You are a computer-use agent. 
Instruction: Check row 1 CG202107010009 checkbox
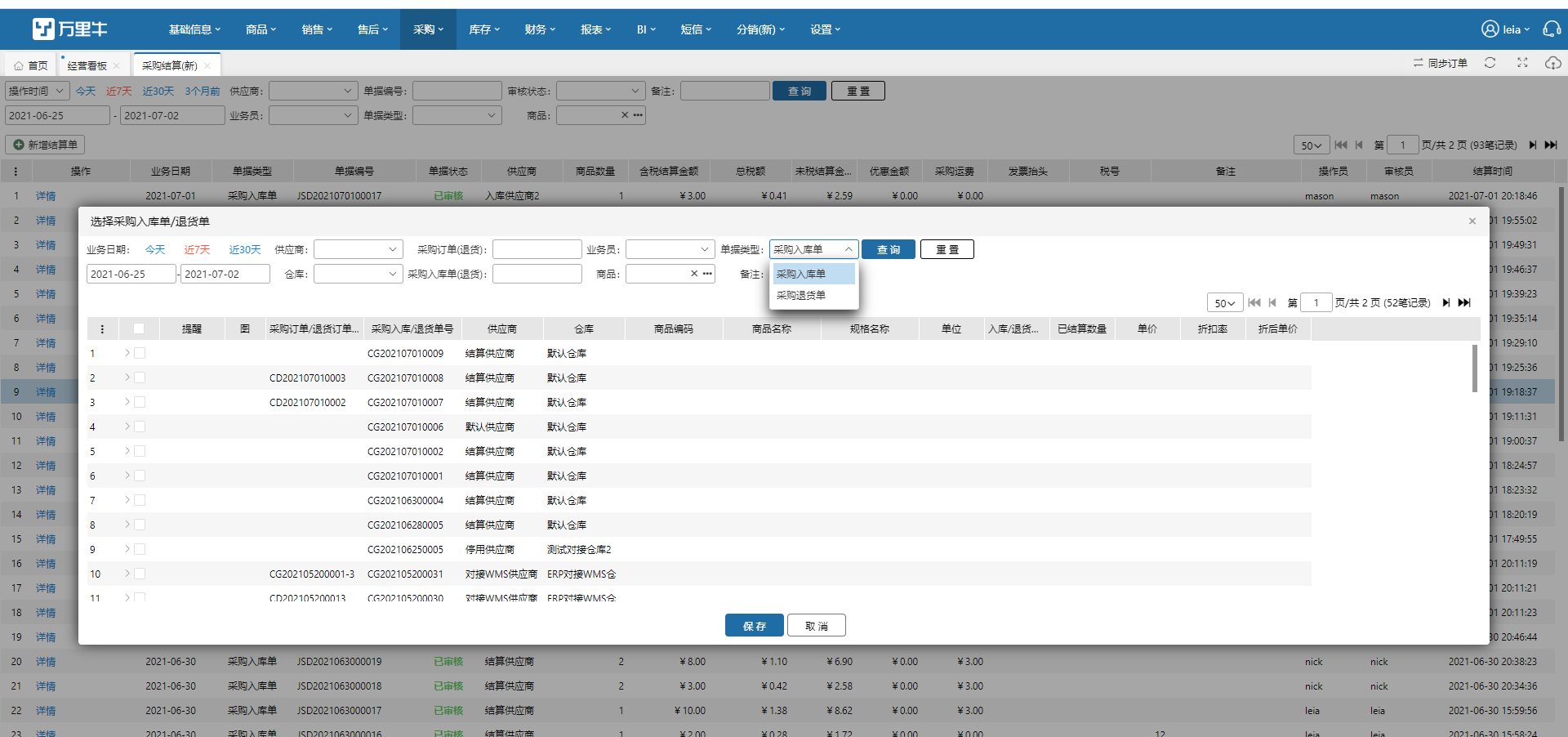click(x=140, y=353)
